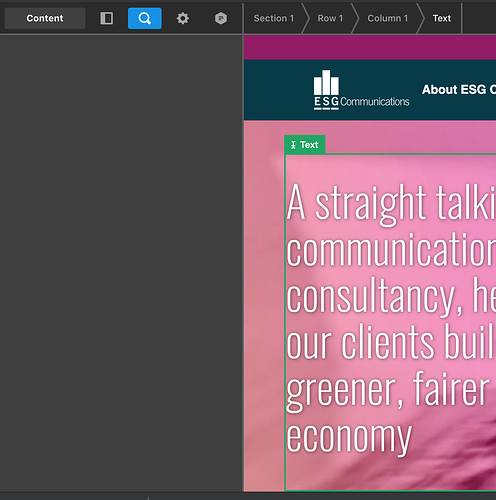496x500 pixels.
Task: Open the gear settings icon
Action: click(x=183, y=18)
